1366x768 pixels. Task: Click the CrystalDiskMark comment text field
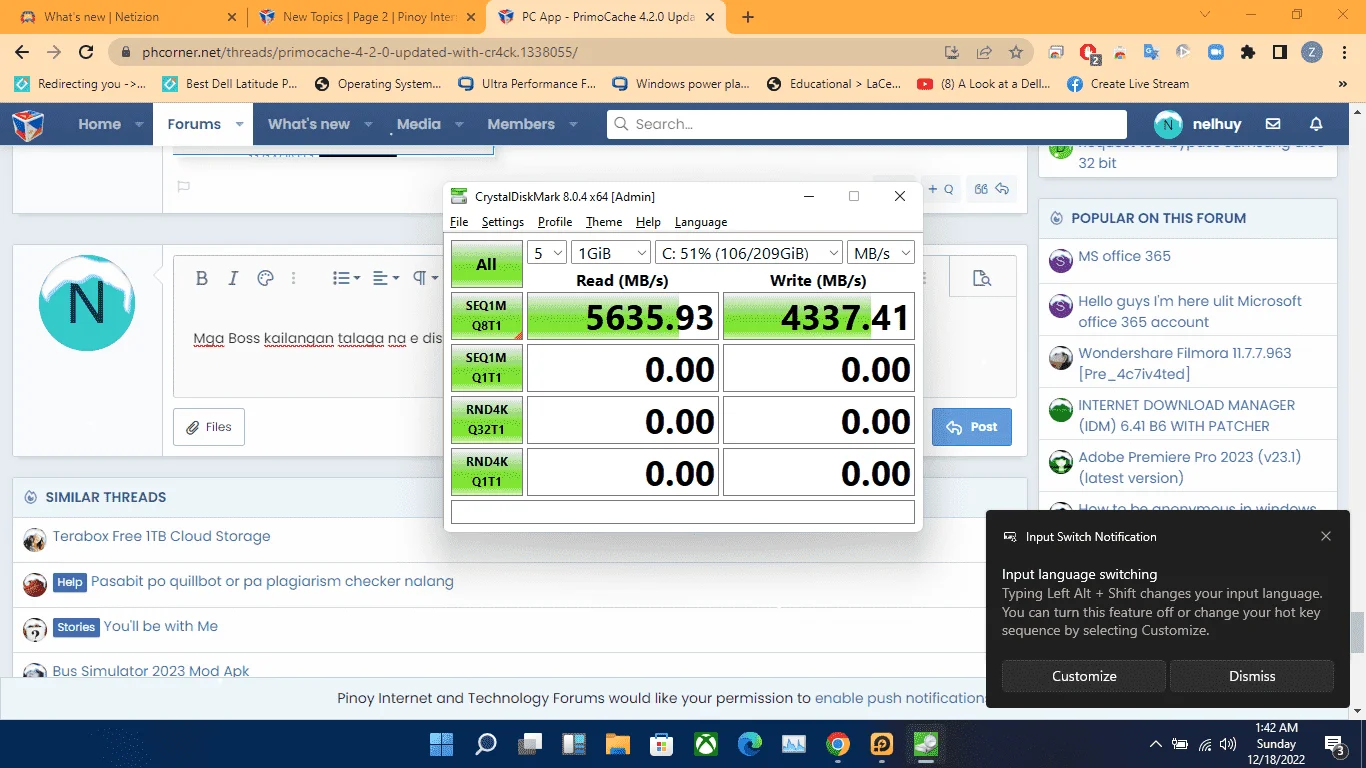[683, 512]
